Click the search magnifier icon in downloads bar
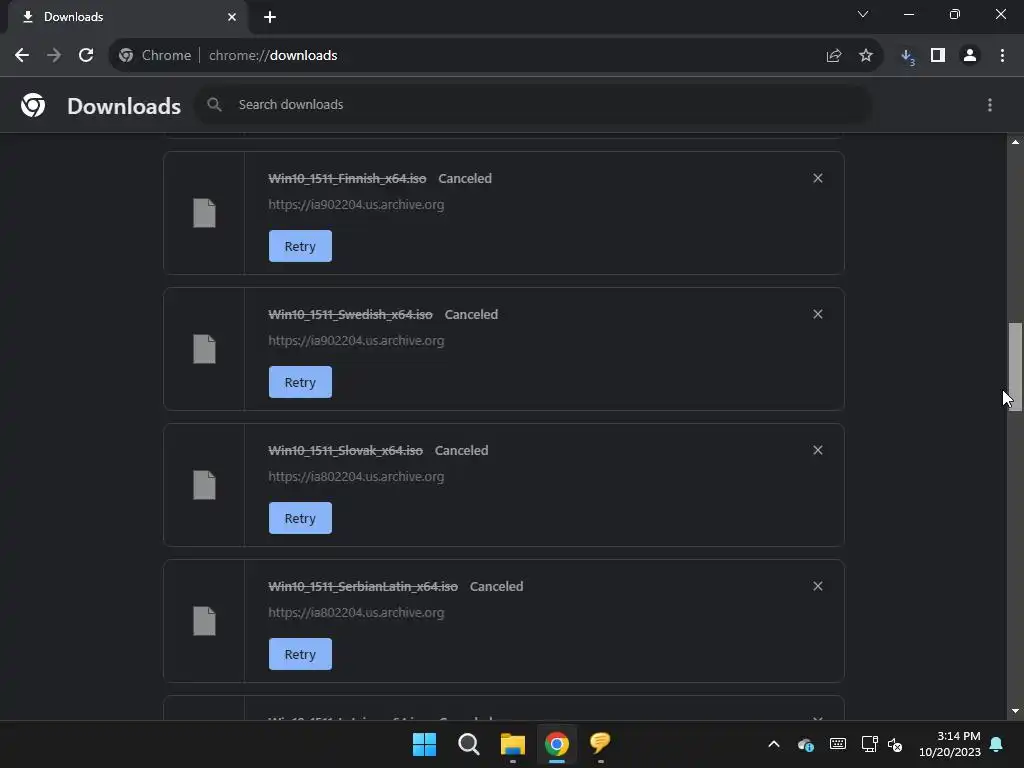Viewport: 1024px width, 768px height. coord(214,104)
